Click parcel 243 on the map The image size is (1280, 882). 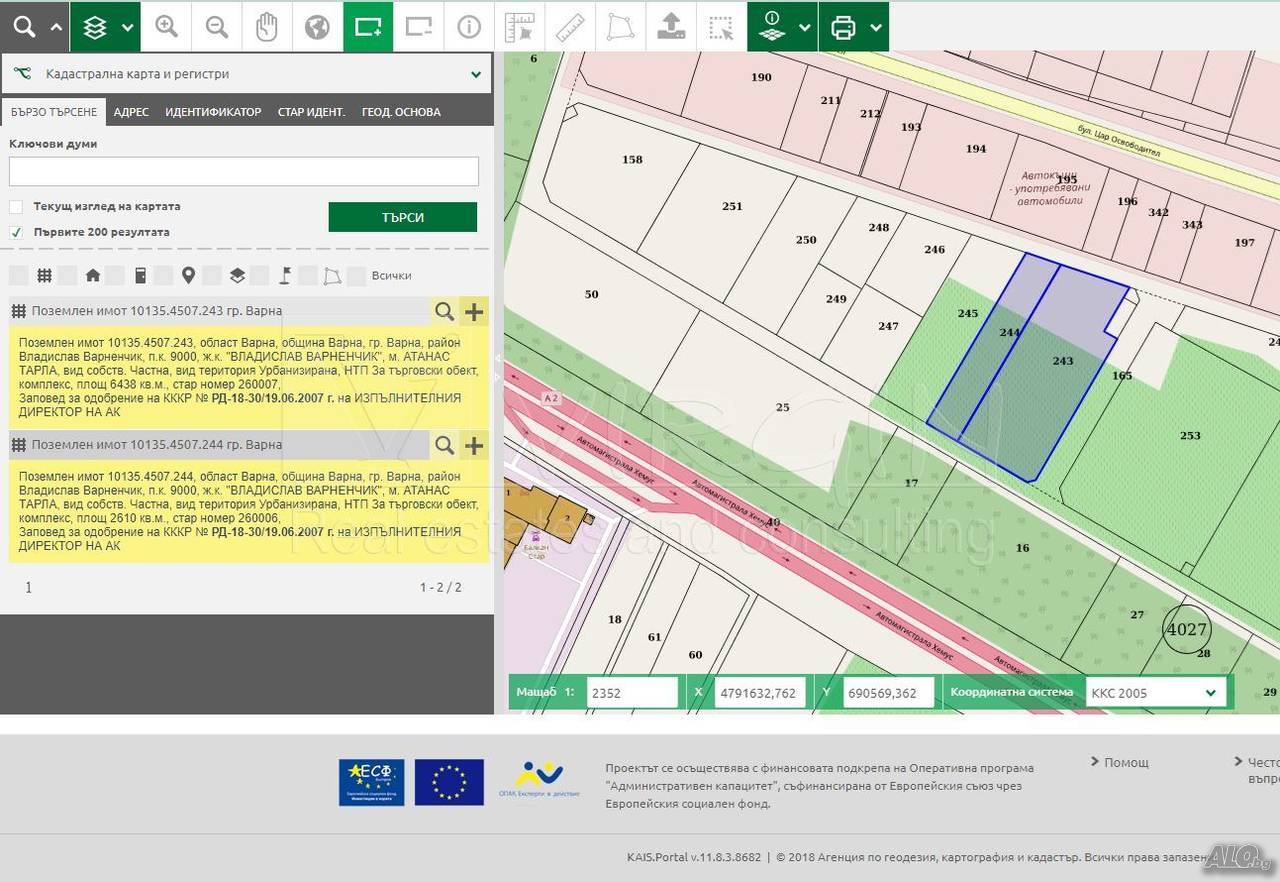[1062, 361]
